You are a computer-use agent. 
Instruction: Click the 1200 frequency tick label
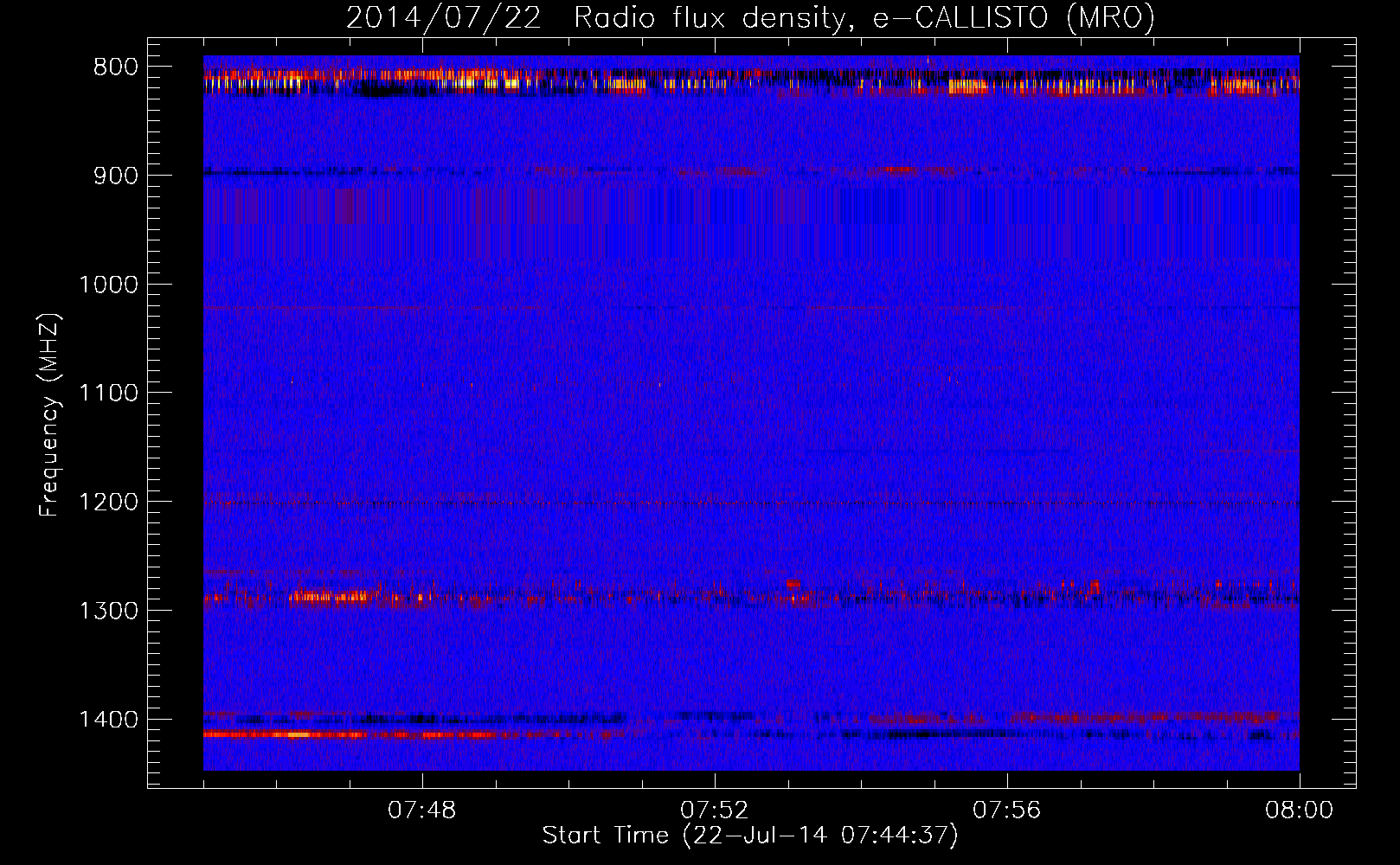(108, 503)
